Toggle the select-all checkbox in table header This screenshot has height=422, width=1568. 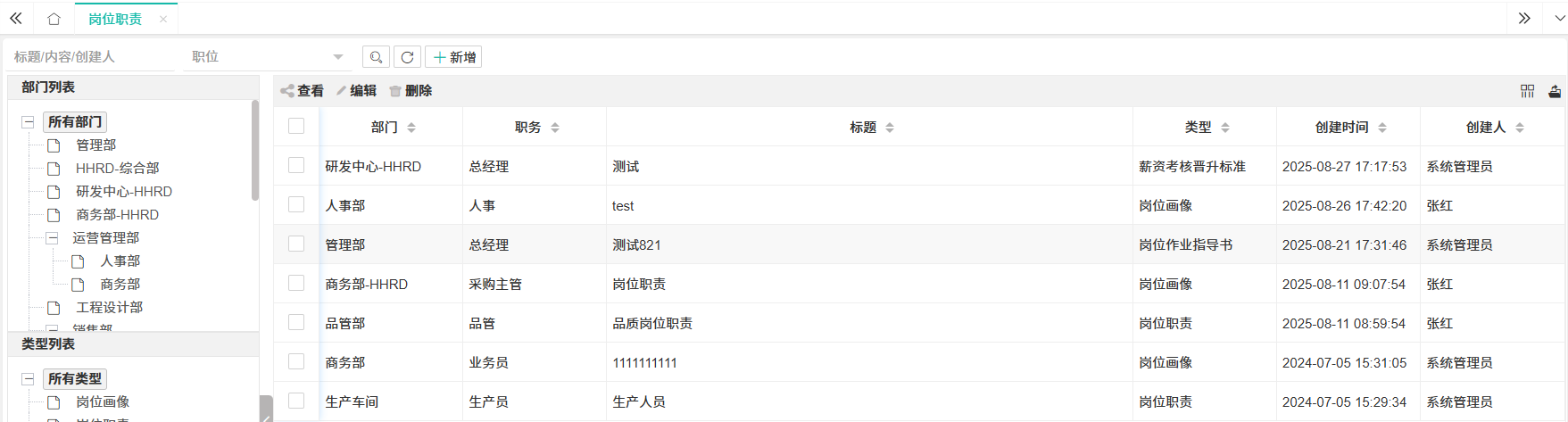pos(296,127)
